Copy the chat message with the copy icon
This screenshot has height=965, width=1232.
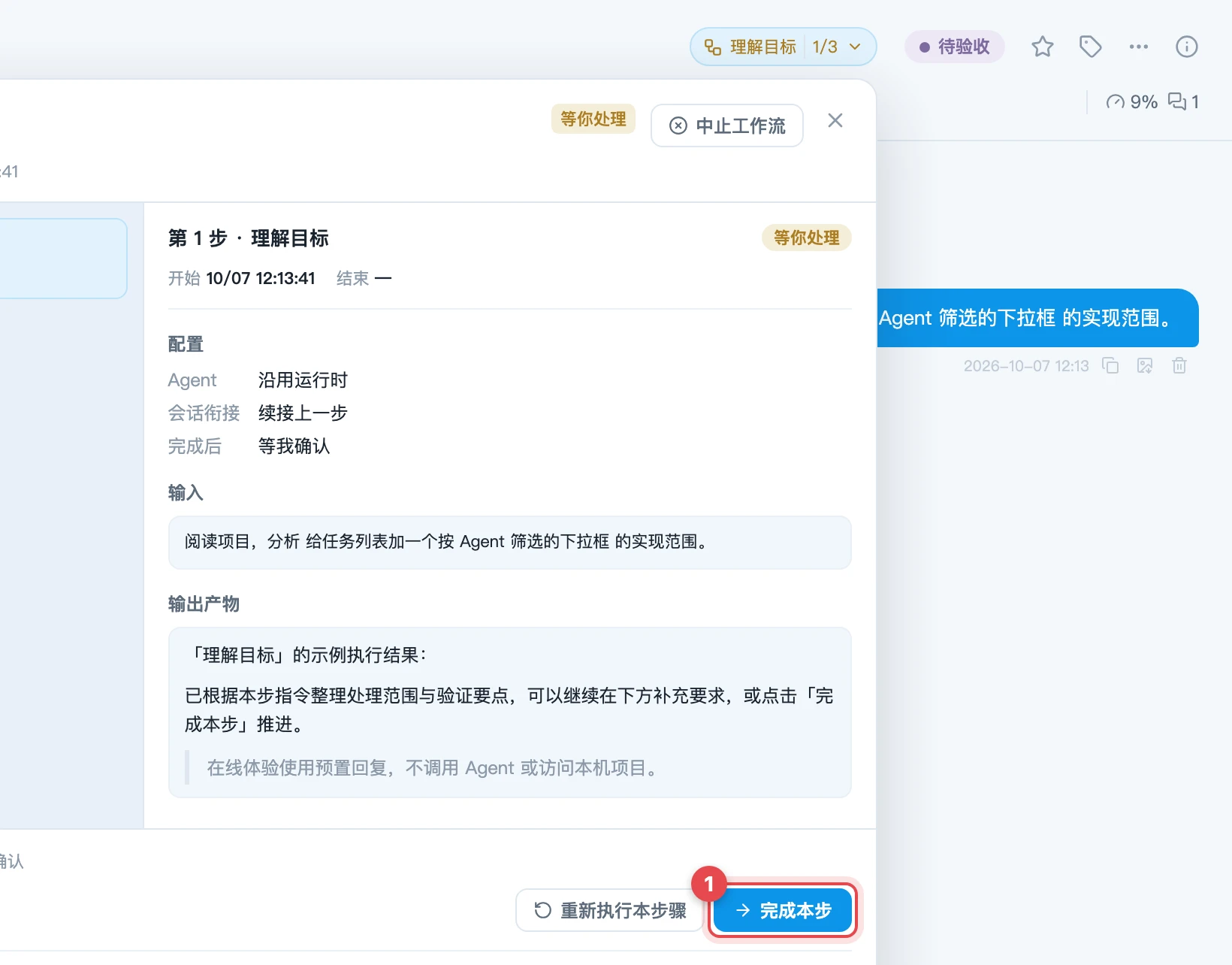click(x=1110, y=366)
